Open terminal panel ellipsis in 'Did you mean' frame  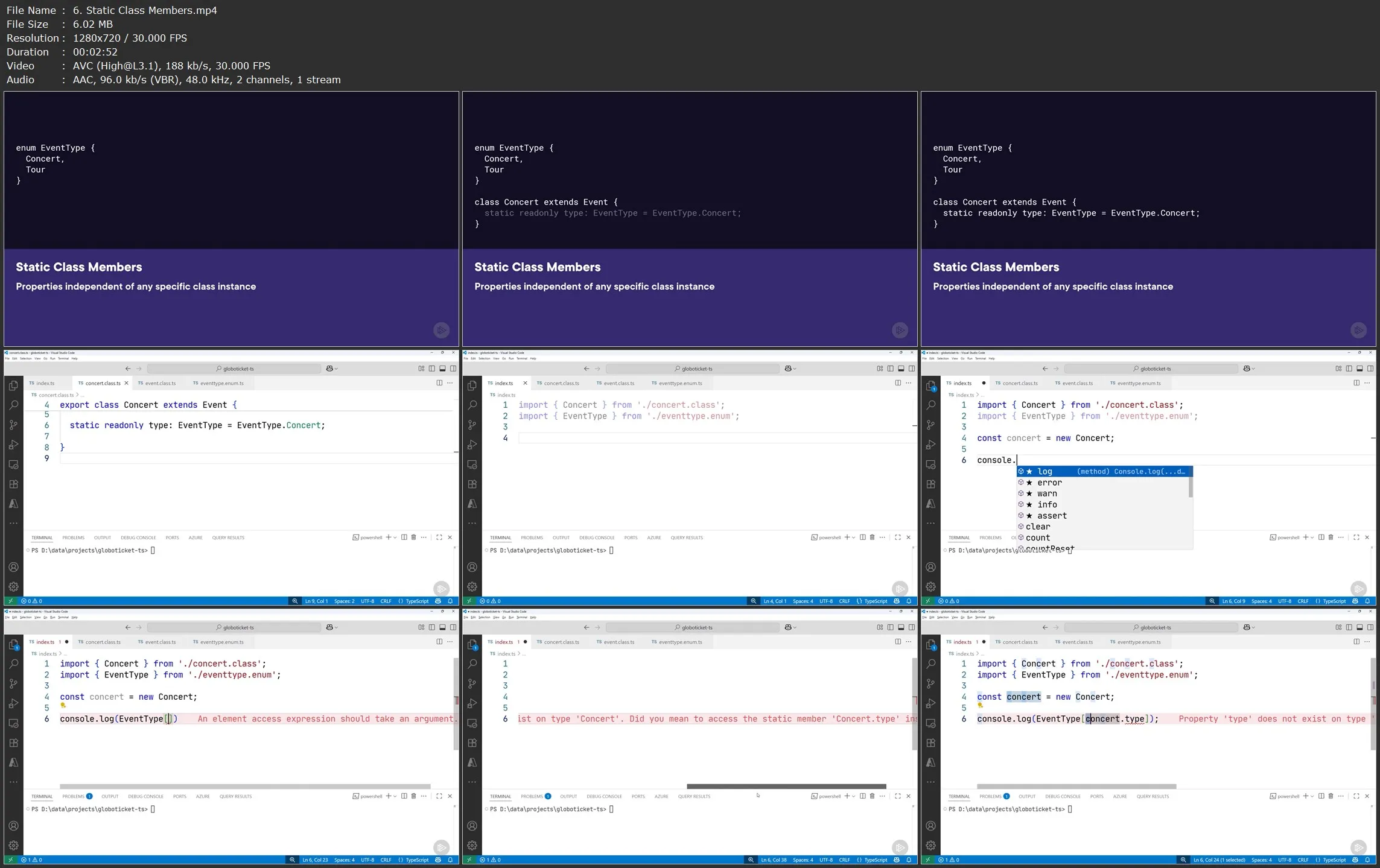click(x=882, y=796)
